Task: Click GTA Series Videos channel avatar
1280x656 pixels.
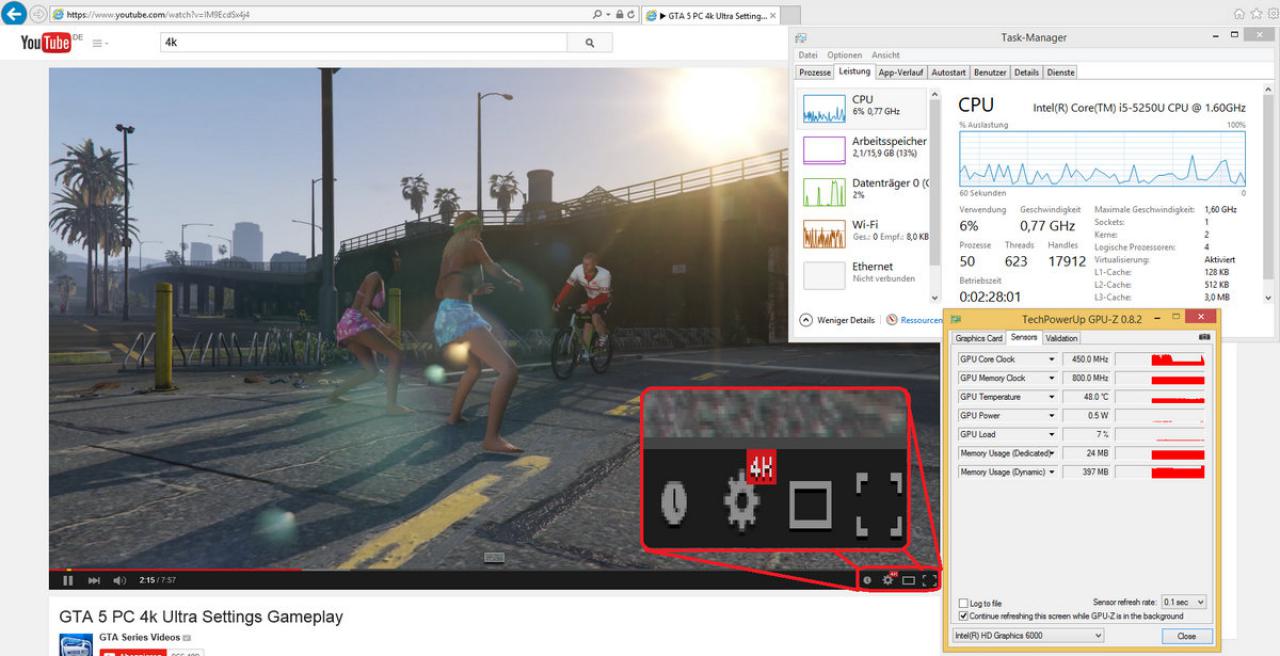Action: (76, 645)
